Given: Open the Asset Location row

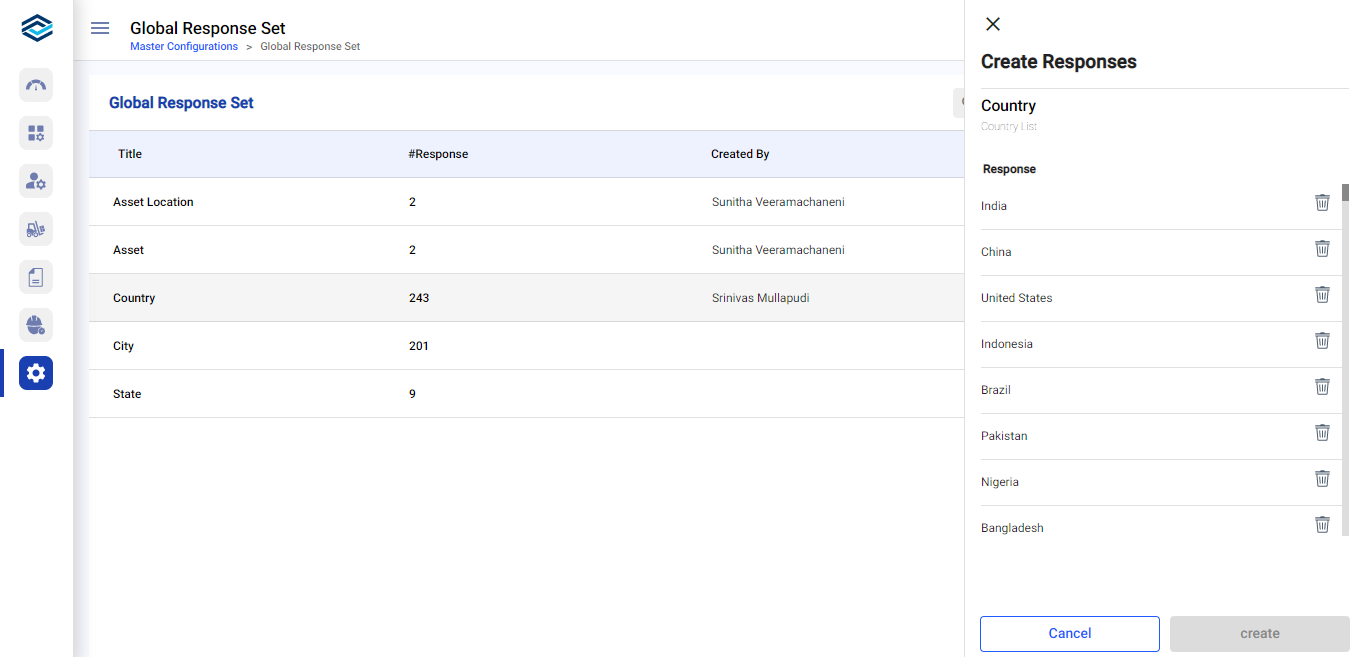Looking at the screenshot, I should point(153,202).
